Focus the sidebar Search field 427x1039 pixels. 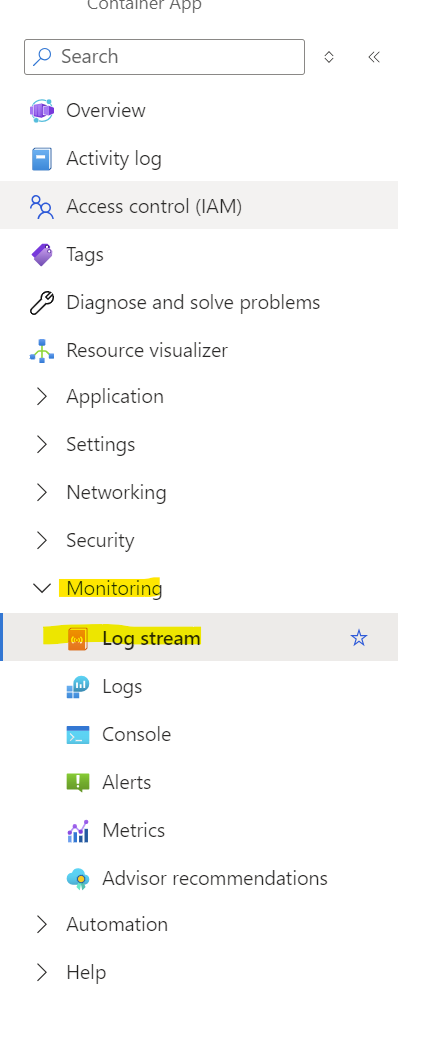pos(164,57)
